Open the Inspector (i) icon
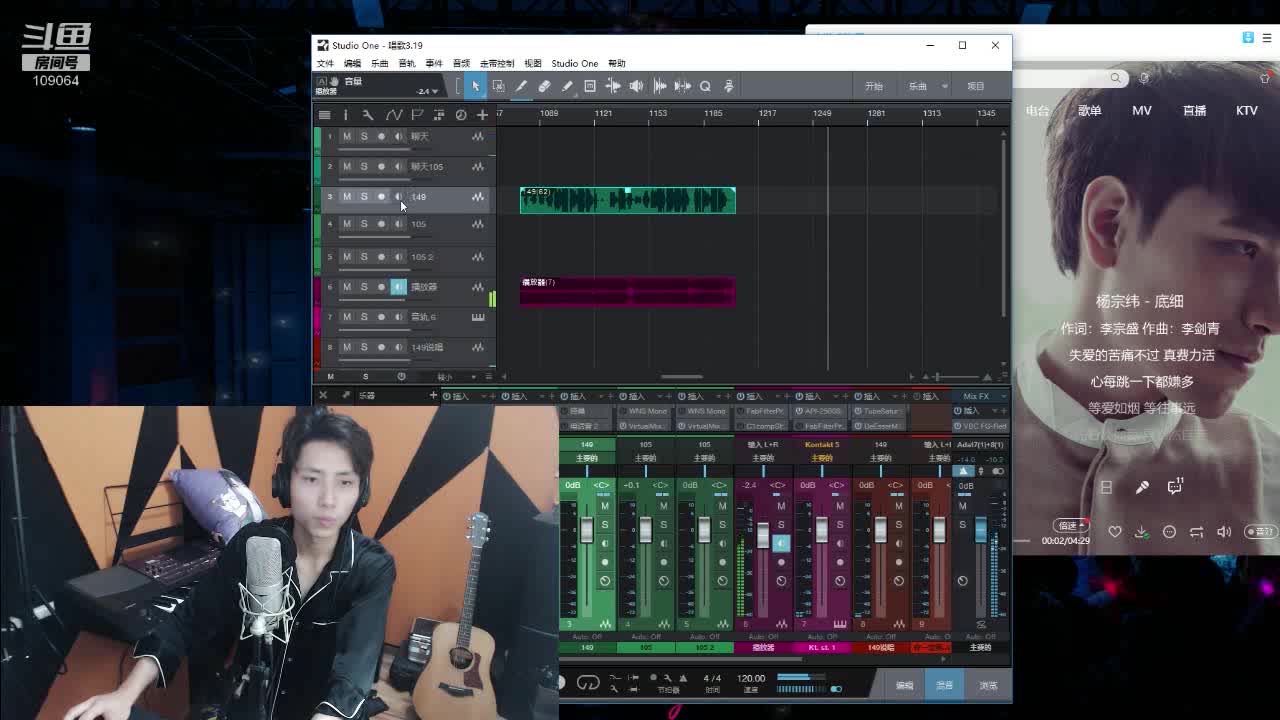 coord(345,115)
